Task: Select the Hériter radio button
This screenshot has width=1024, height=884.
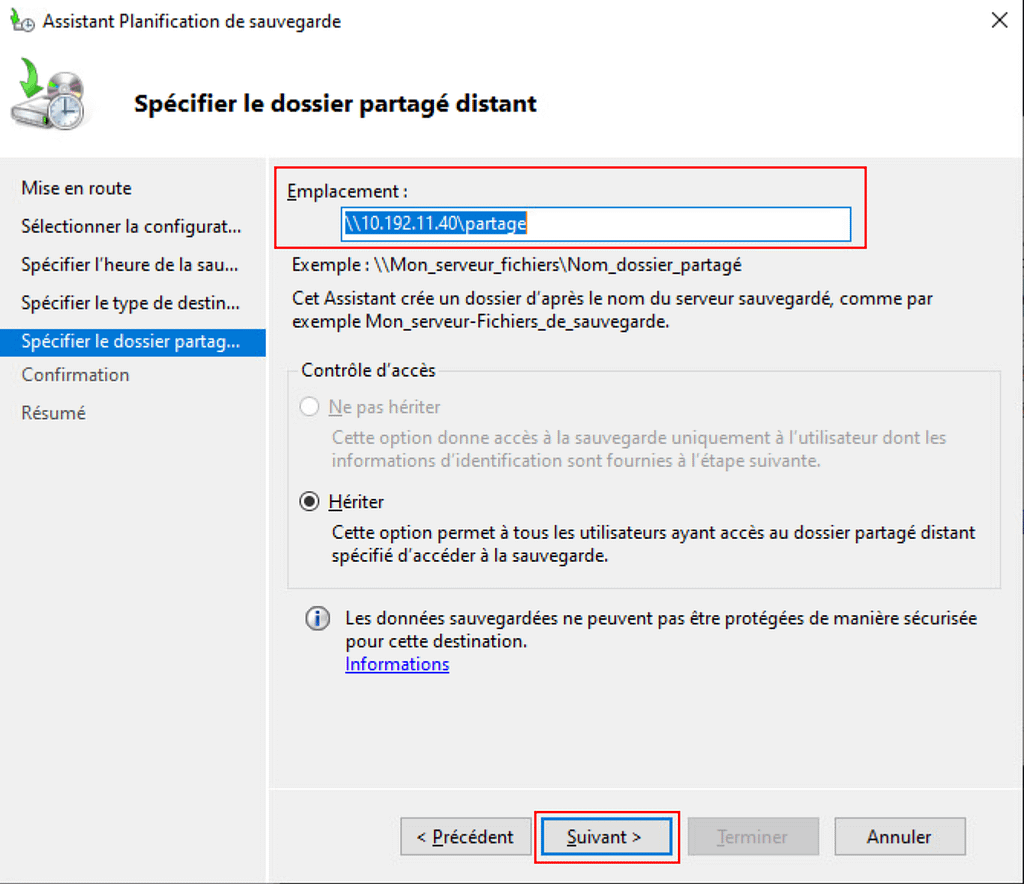Action: click(310, 502)
